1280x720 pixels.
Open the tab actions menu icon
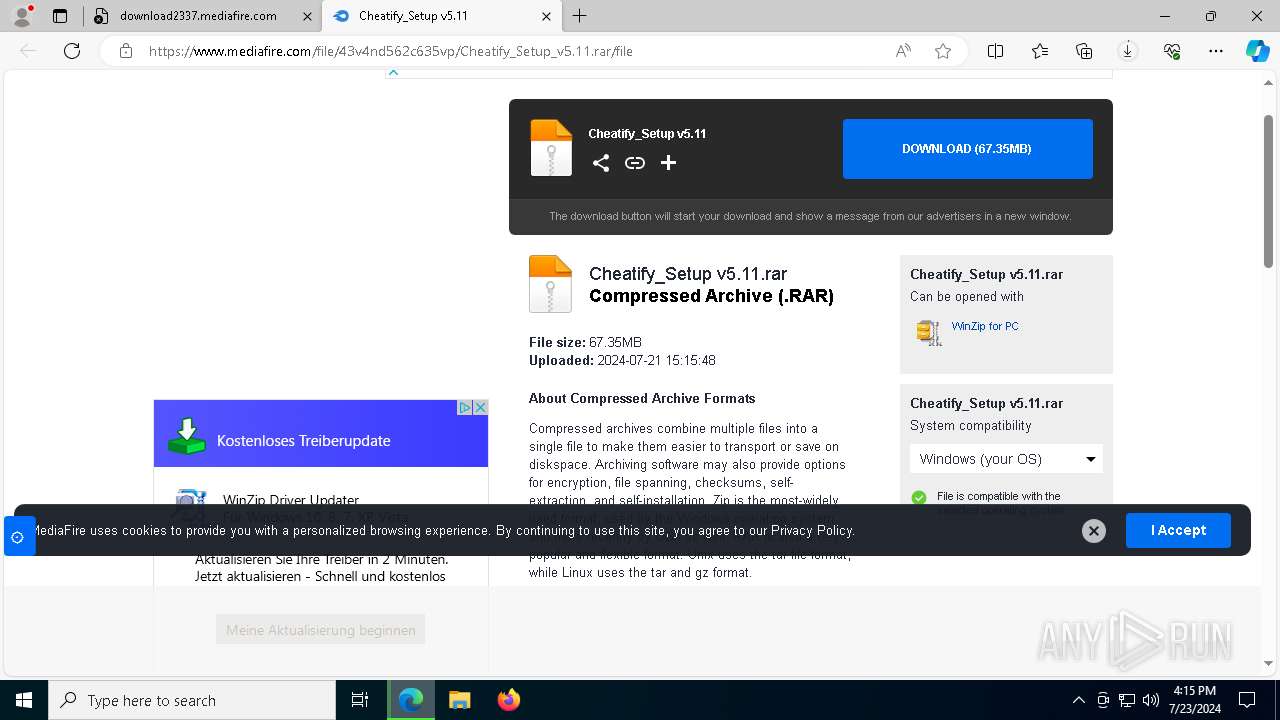pyautogui.click(x=60, y=16)
